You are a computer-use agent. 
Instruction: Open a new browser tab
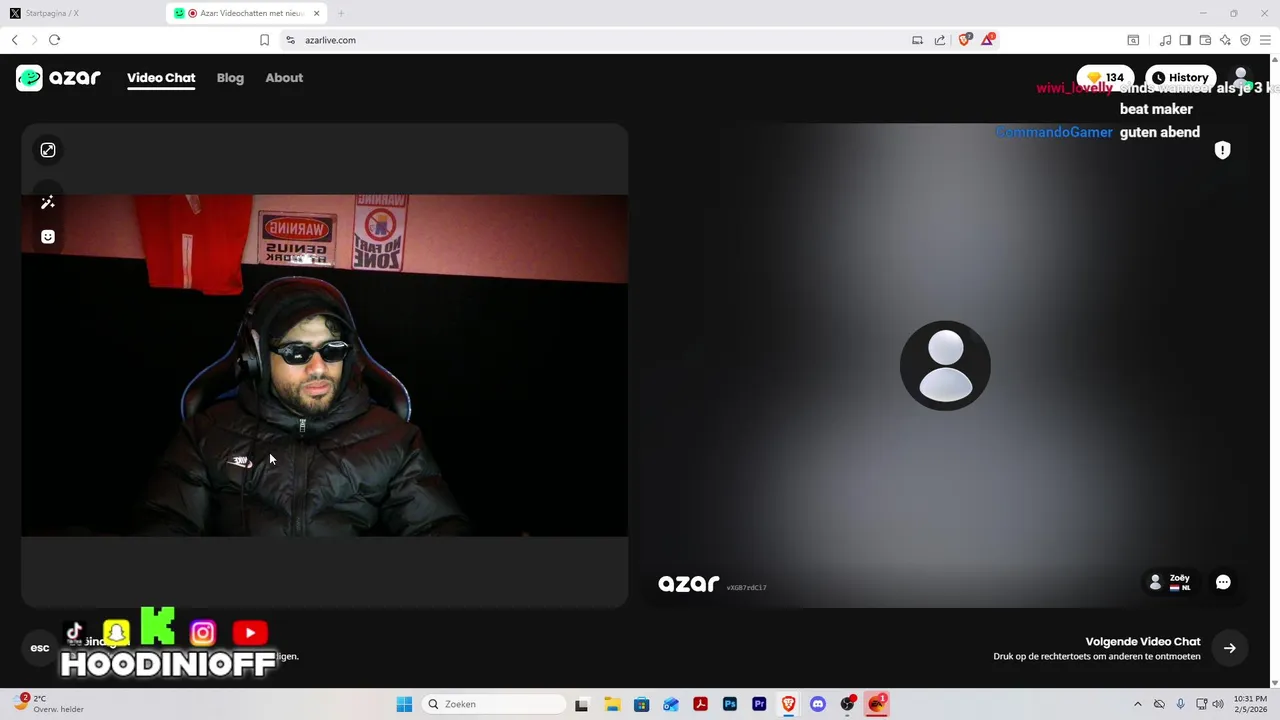pyautogui.click(x=341, y=13)
